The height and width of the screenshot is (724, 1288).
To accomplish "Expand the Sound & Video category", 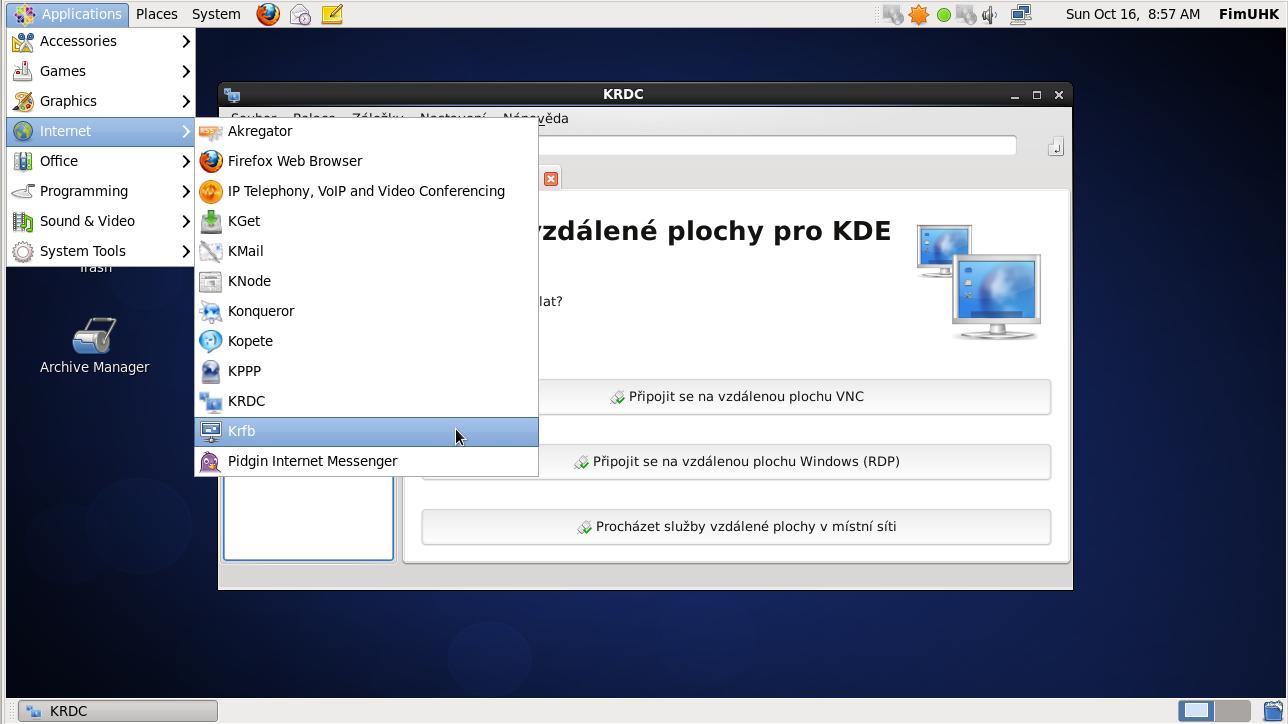I will point(101,221).
